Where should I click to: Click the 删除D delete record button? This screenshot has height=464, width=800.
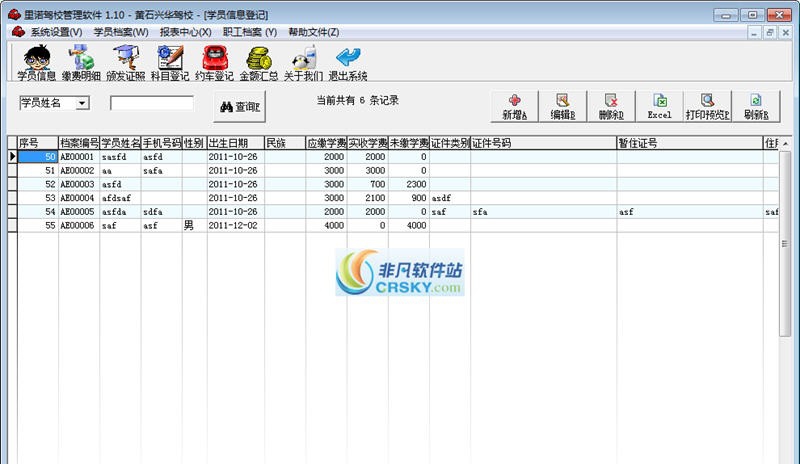pos(611,106)
